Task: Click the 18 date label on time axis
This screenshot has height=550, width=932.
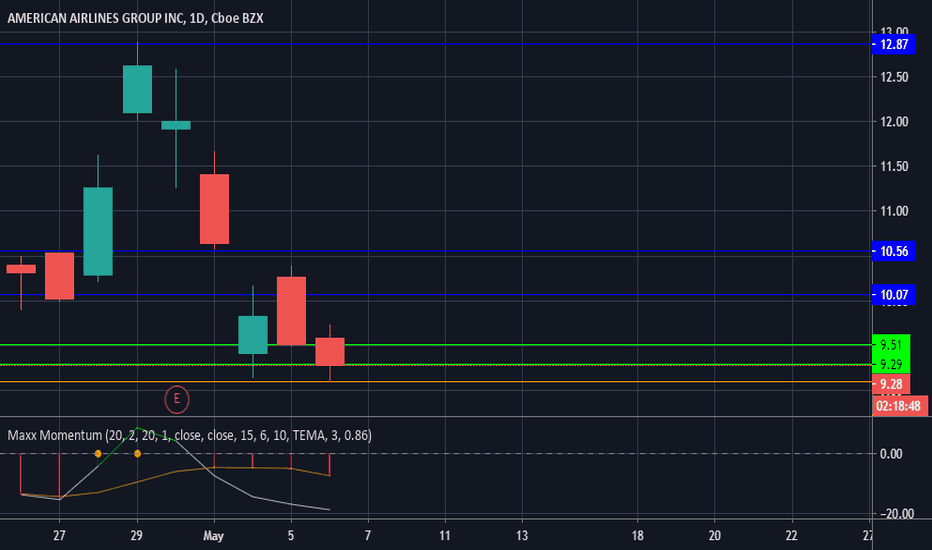Action: tap(637, 535)
